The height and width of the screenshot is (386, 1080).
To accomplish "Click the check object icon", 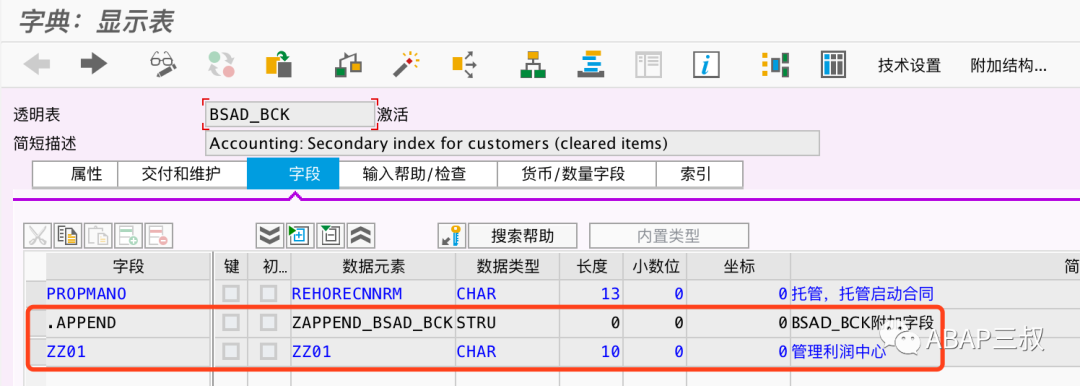I will [x=349, y=64].
